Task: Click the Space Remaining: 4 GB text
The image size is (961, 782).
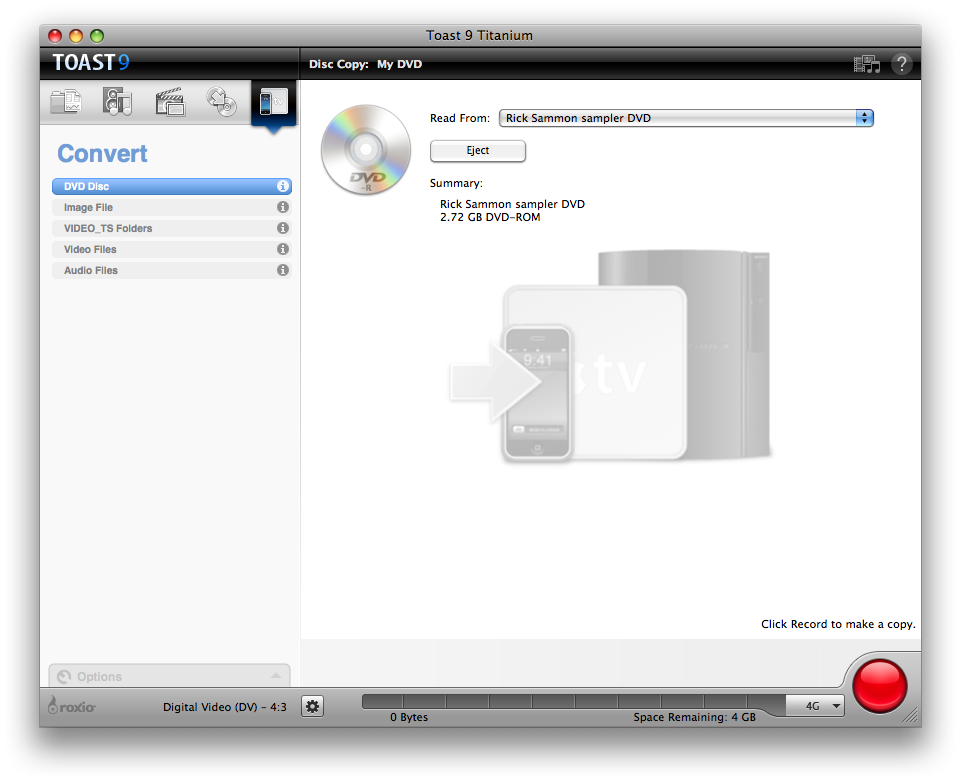Action: coord(694,717)
